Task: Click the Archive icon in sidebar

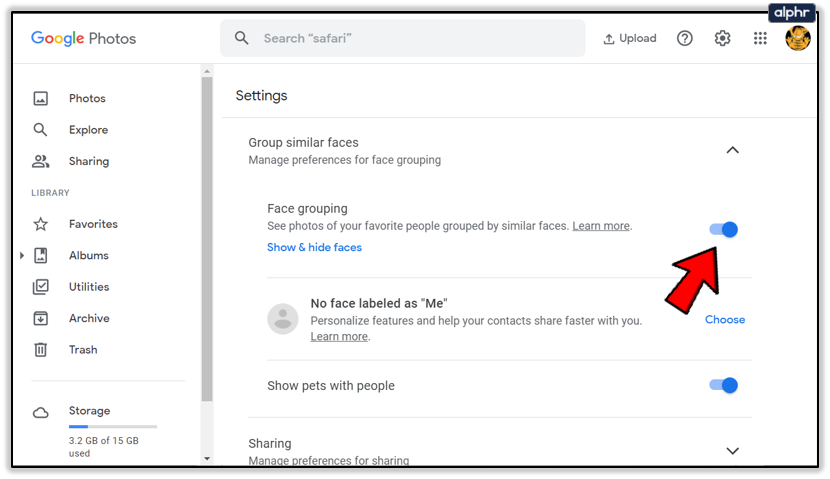Action: coord(41,318)
